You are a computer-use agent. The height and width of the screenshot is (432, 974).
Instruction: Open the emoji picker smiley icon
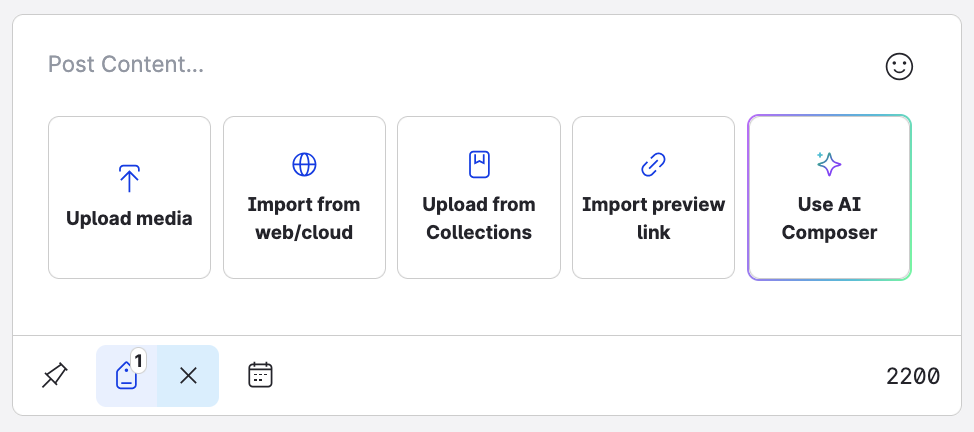pos(899,66)
